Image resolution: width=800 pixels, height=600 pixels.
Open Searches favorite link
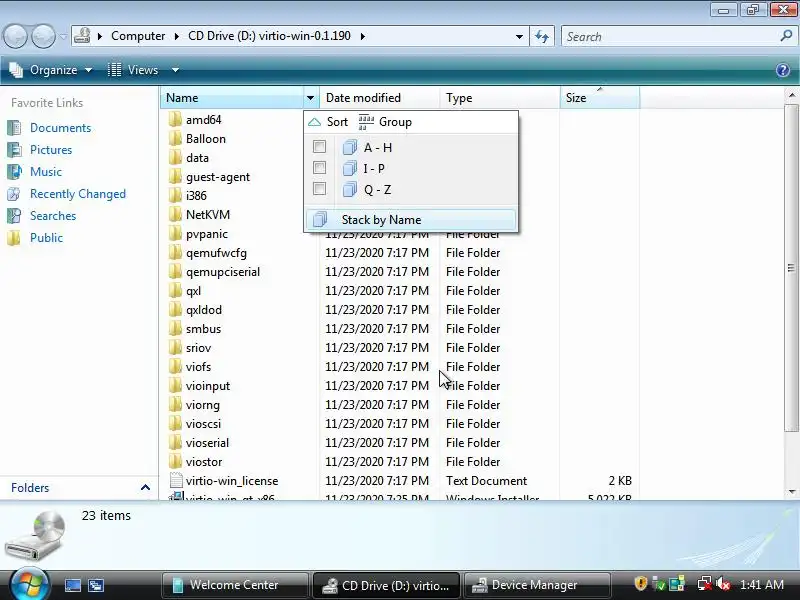coord(53,216)
